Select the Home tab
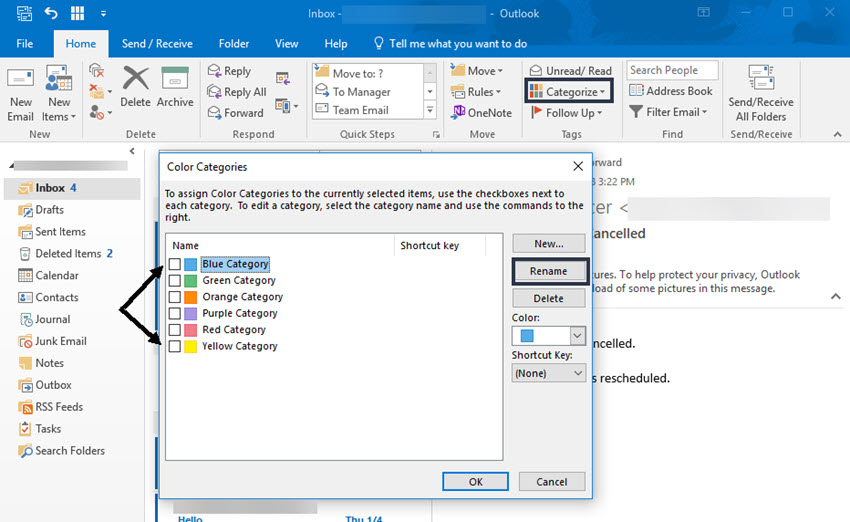Viewport: 850px width, 522px height. pyautogui.click(x=81, y=44)
